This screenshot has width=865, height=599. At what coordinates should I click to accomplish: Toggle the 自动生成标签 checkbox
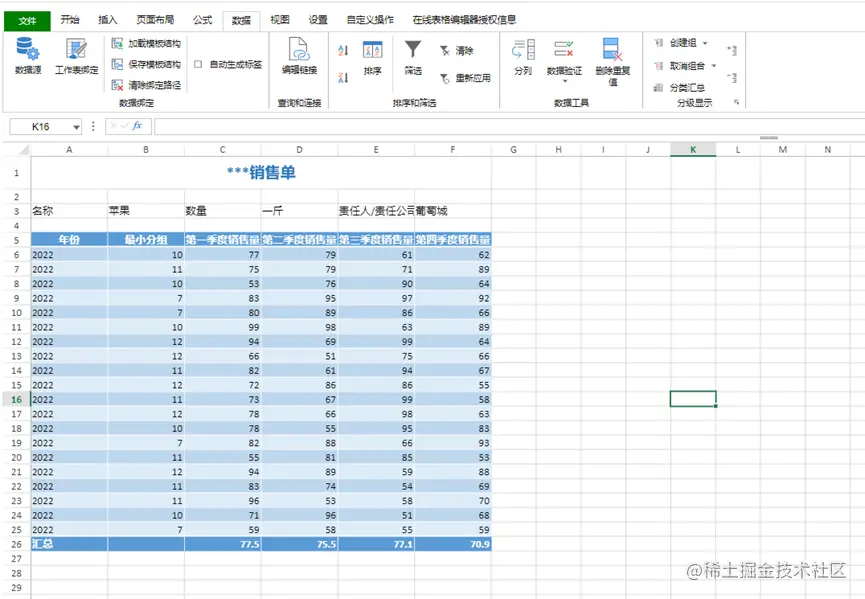(x=198, y=64)
